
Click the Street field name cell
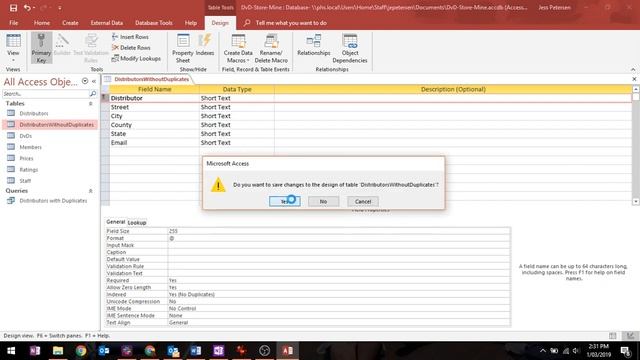tap(154, 107)
